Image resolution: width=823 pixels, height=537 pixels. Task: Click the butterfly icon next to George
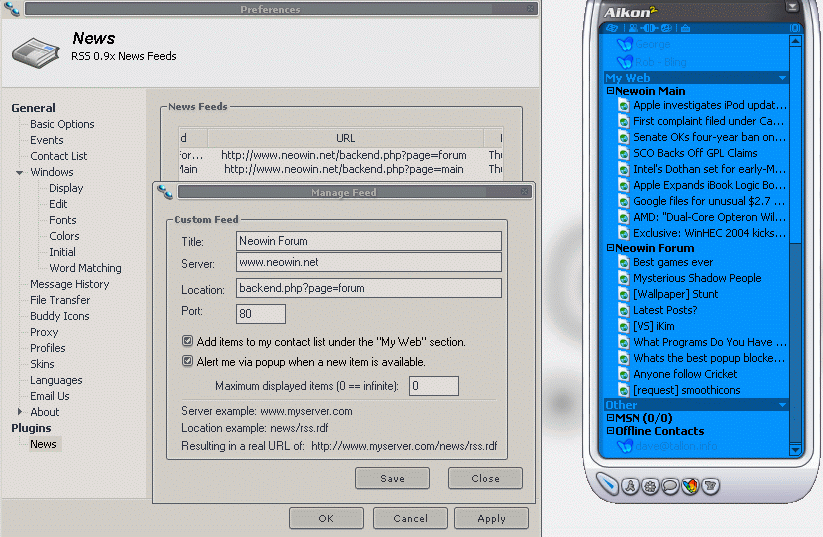625,45
